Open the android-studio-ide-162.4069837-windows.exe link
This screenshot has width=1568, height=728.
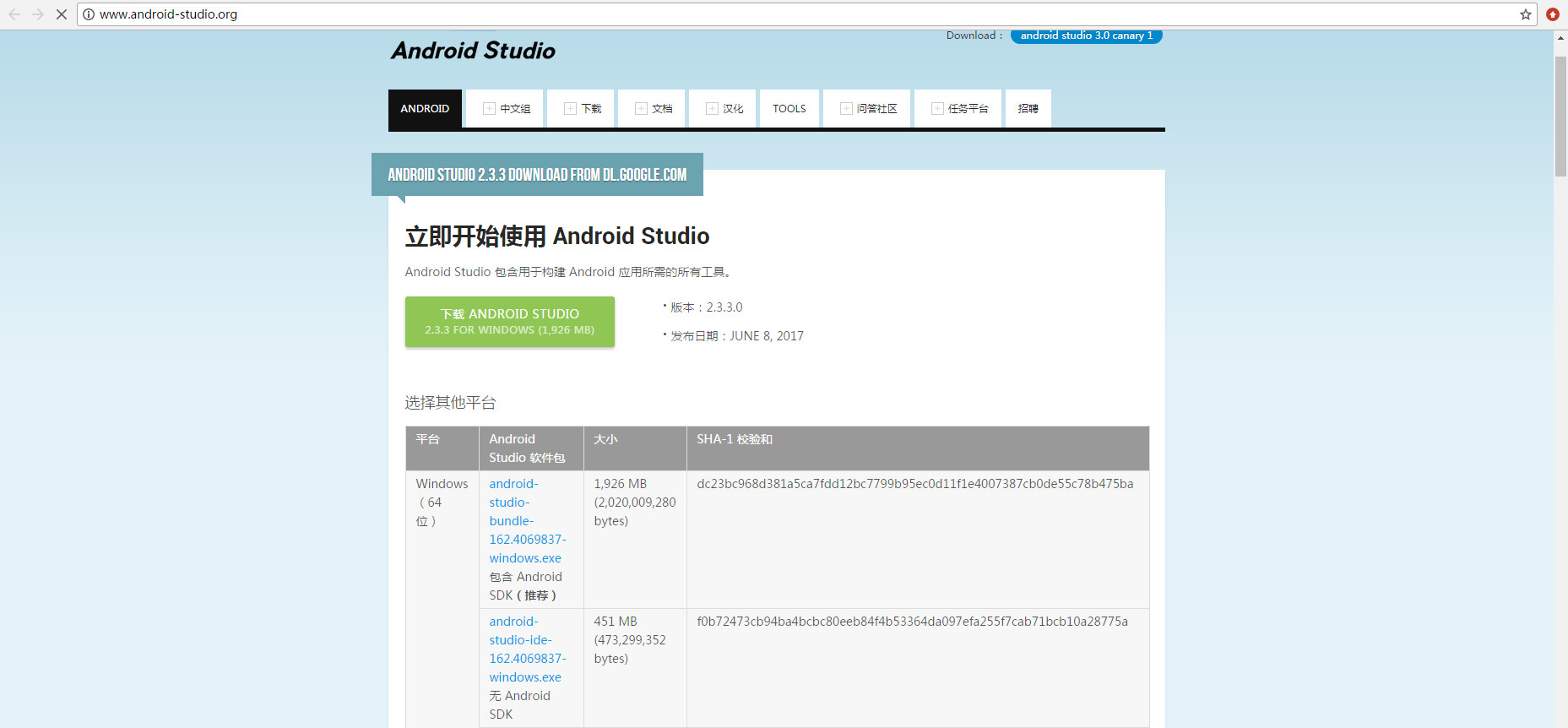click(528, 649)
